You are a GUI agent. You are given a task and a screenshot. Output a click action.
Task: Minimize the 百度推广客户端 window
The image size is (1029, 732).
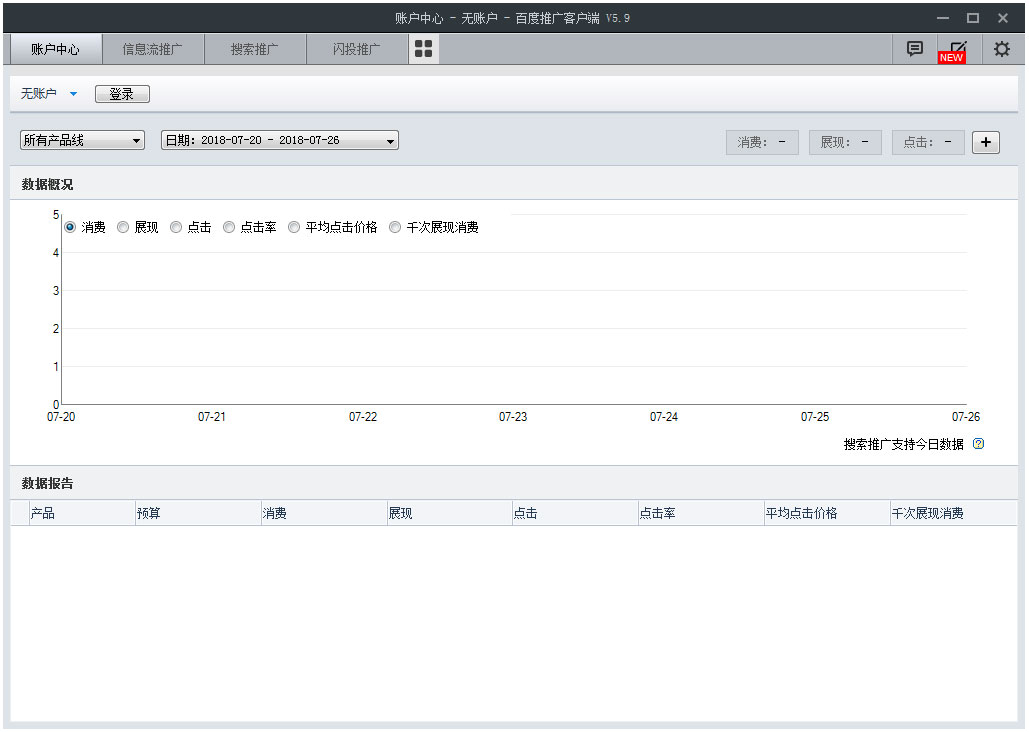943,18
